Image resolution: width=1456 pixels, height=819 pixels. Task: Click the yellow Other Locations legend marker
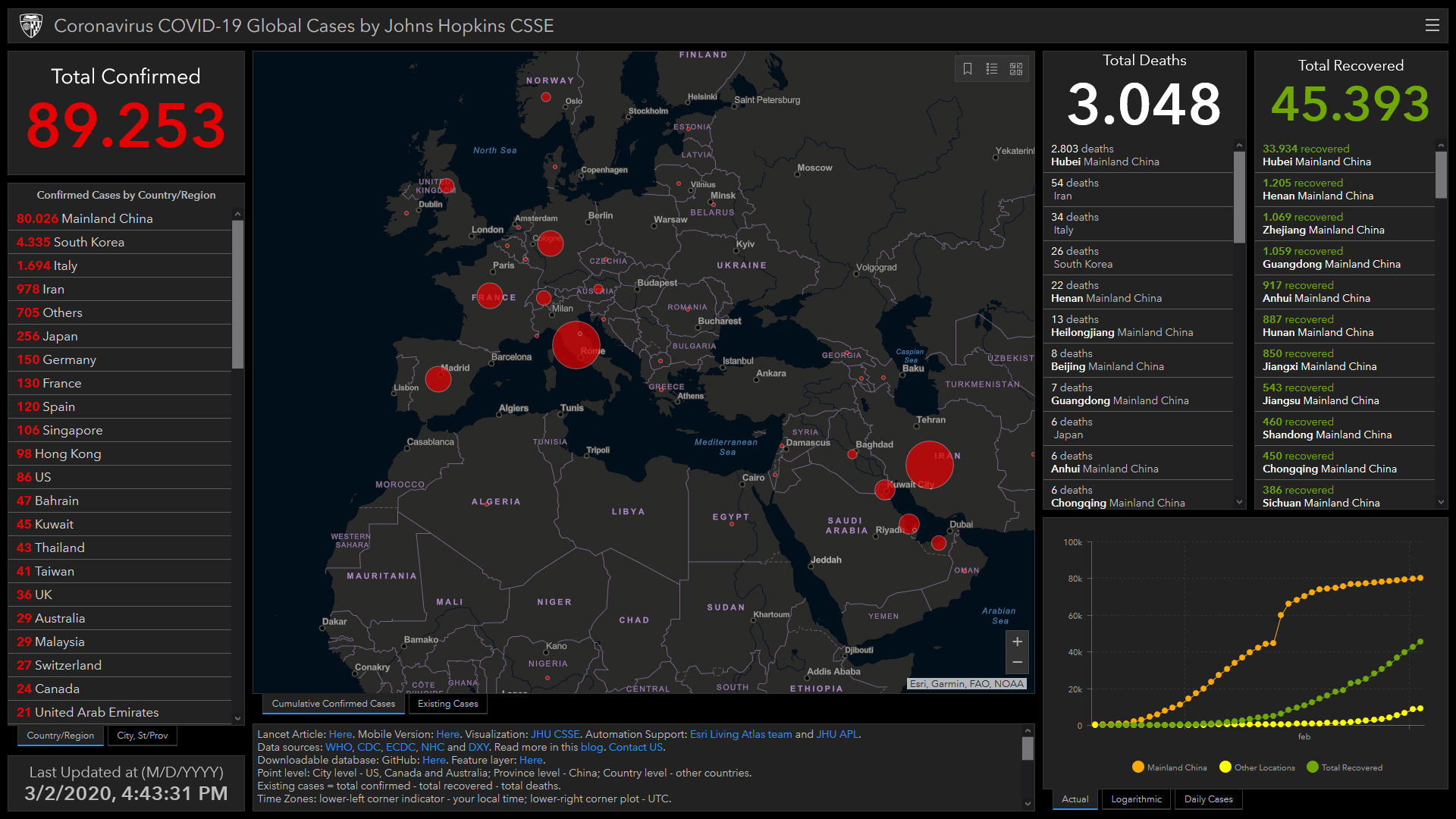1225,767
